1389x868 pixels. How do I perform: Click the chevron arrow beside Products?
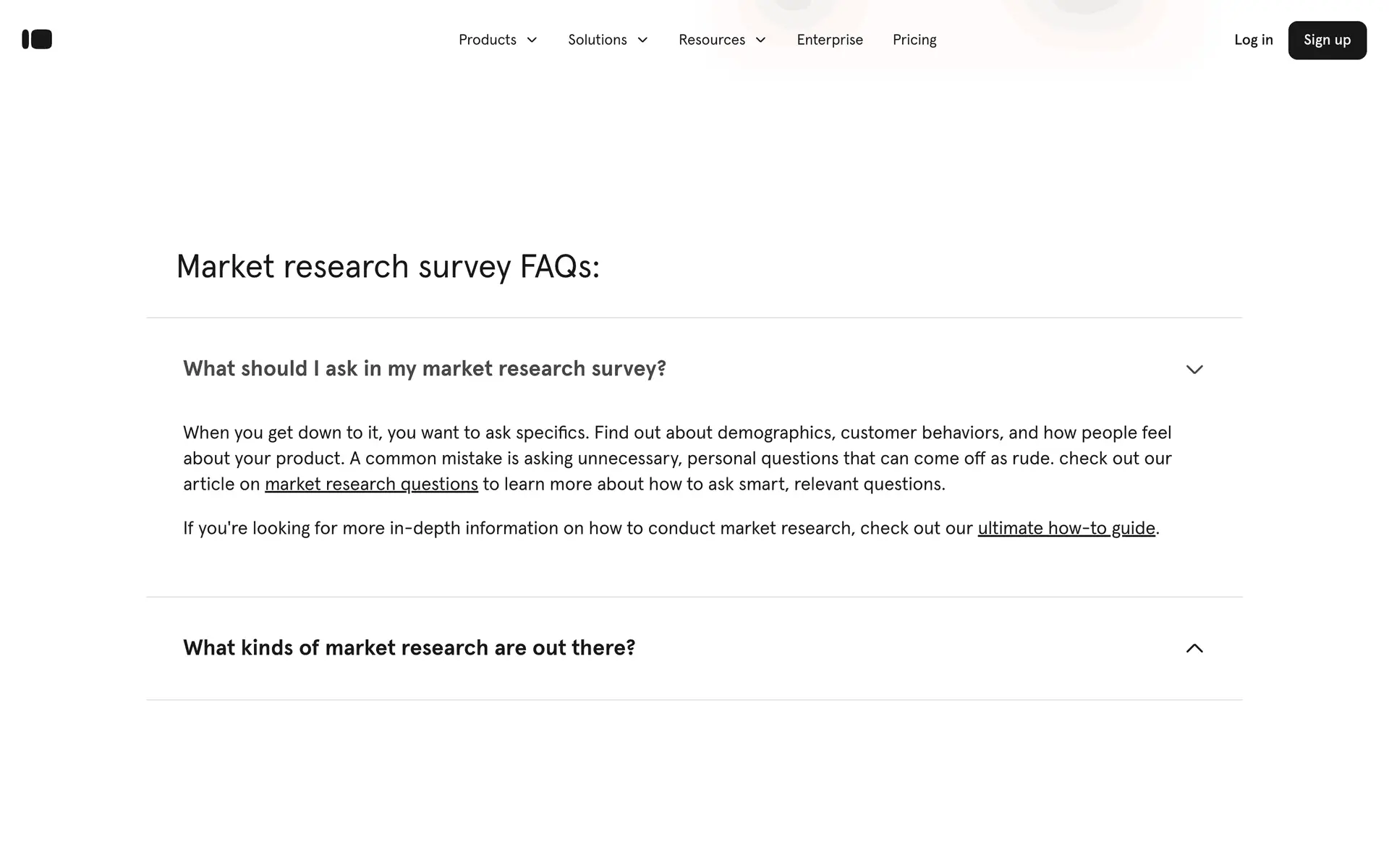click(532, 41)
